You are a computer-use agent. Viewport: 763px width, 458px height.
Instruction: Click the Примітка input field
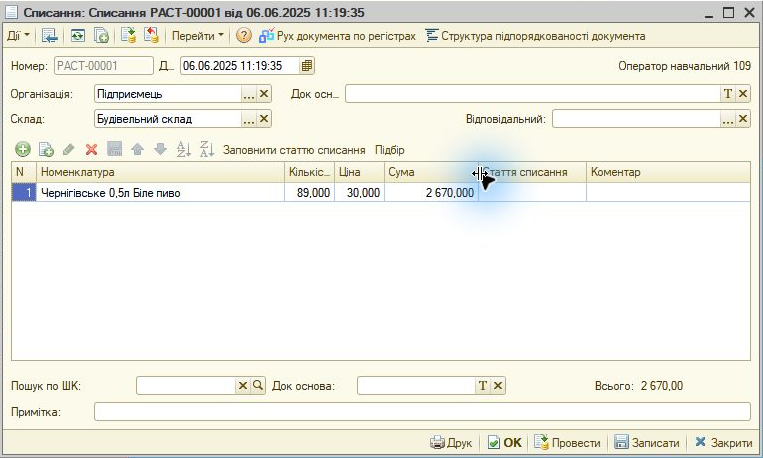[x=422, y=412]
